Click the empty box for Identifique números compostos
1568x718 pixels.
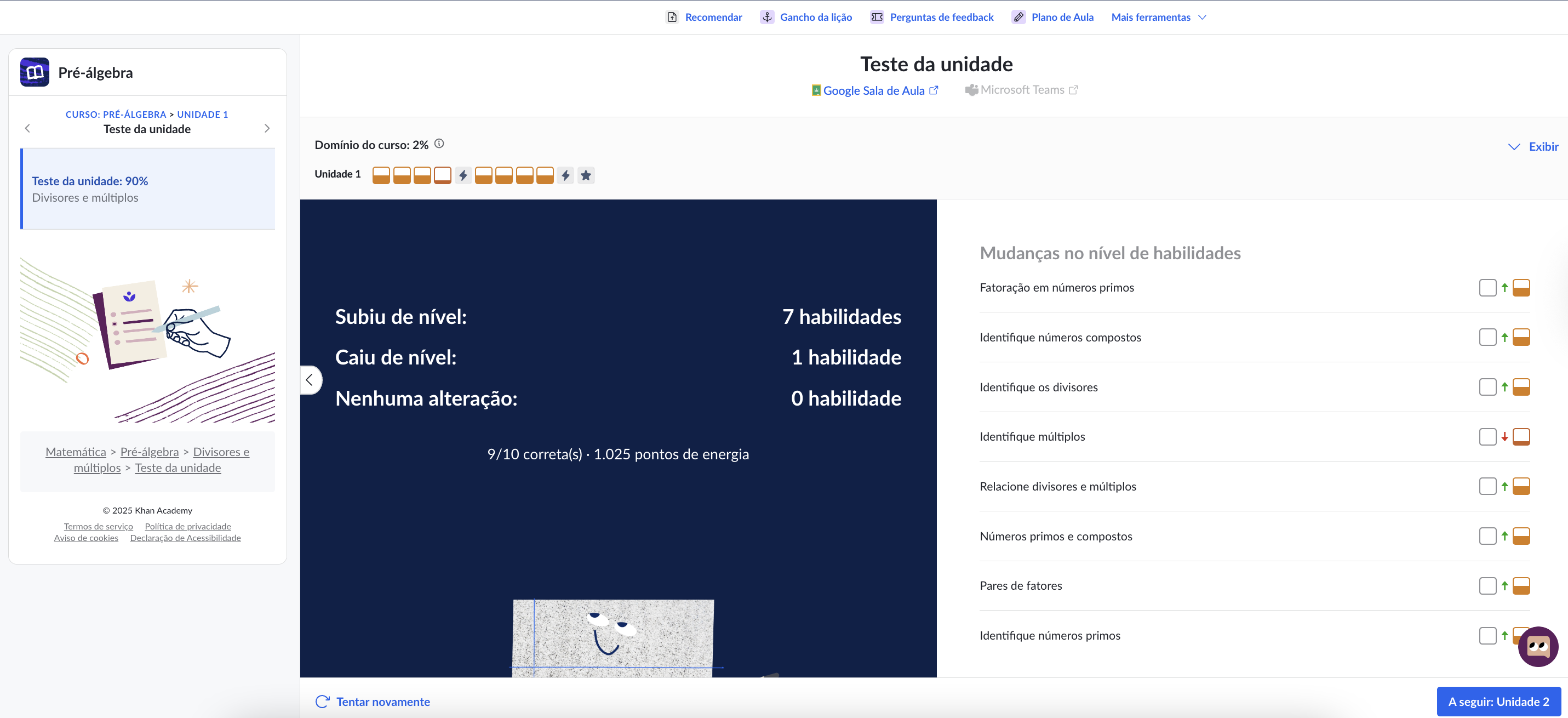(1487, 338)
